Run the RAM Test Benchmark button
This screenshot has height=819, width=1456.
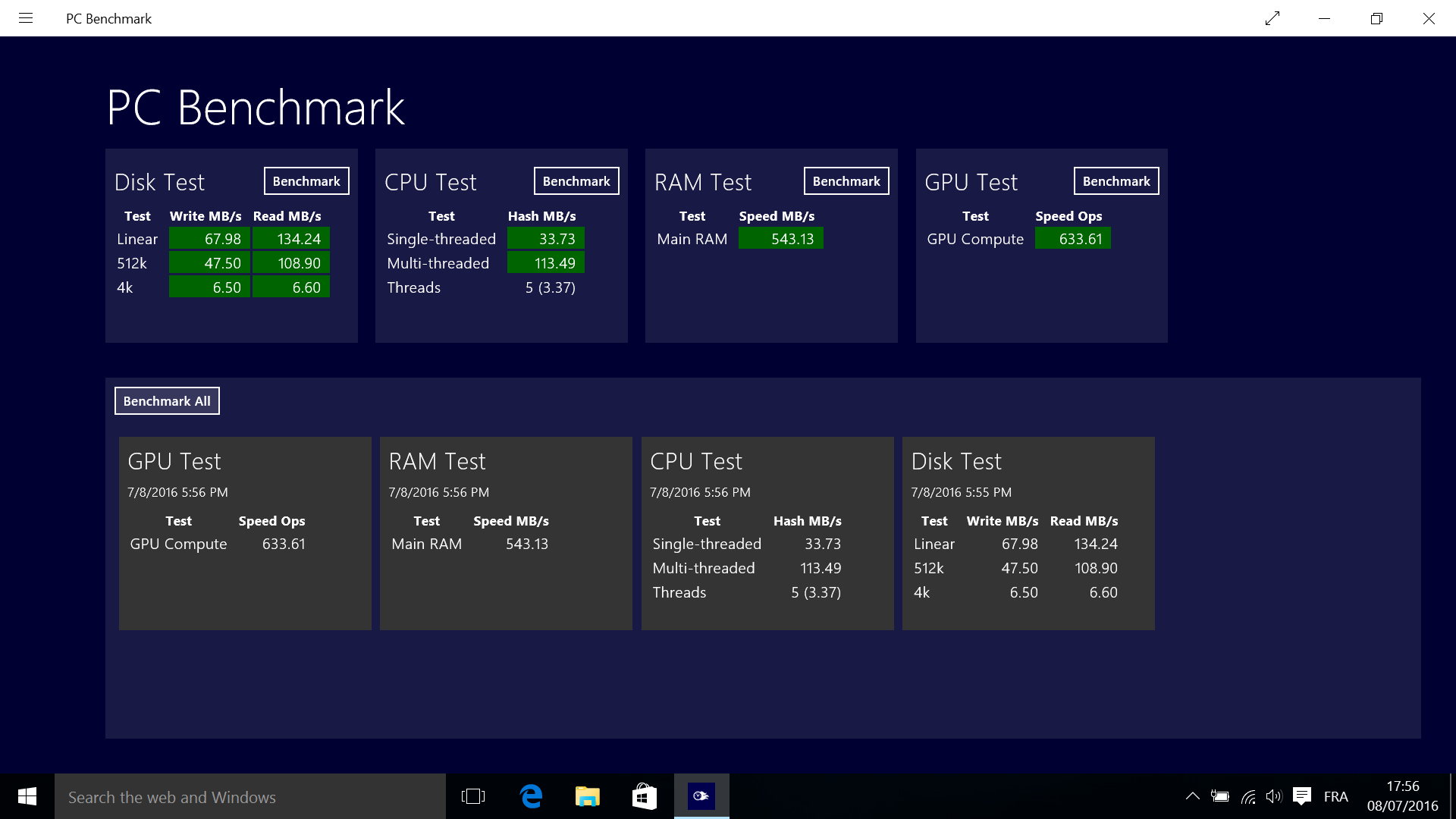[x=846, y=181]
